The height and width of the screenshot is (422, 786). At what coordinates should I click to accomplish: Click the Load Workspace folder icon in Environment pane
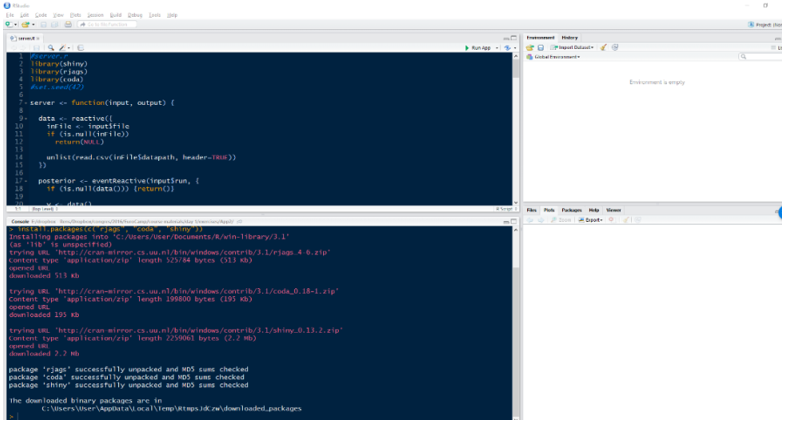[x=530, y=47]
